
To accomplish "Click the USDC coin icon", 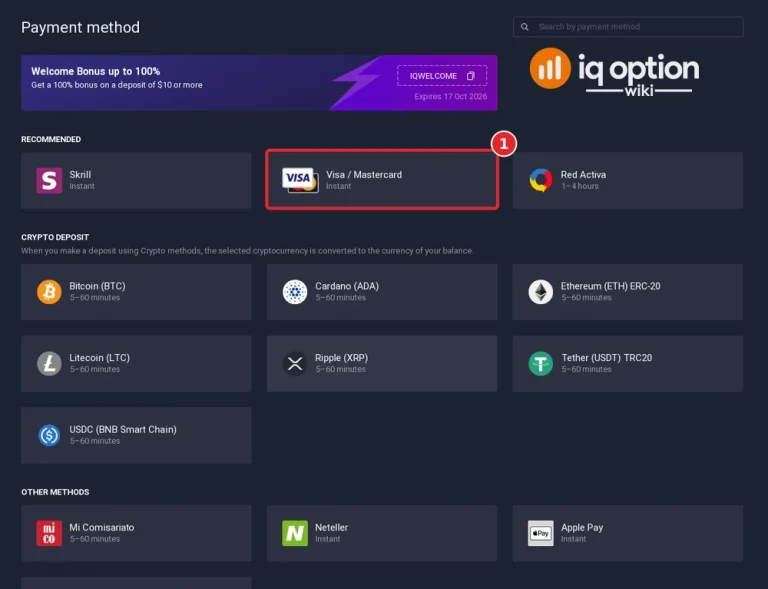I will 49,435.
